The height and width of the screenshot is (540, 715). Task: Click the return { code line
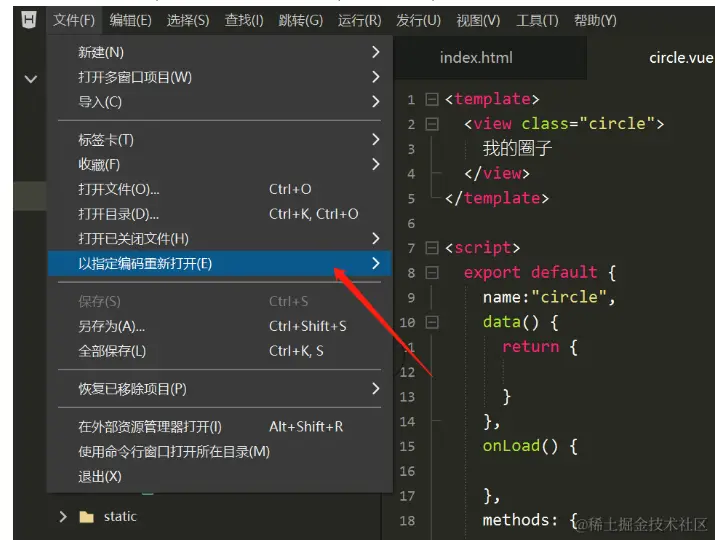539,347
